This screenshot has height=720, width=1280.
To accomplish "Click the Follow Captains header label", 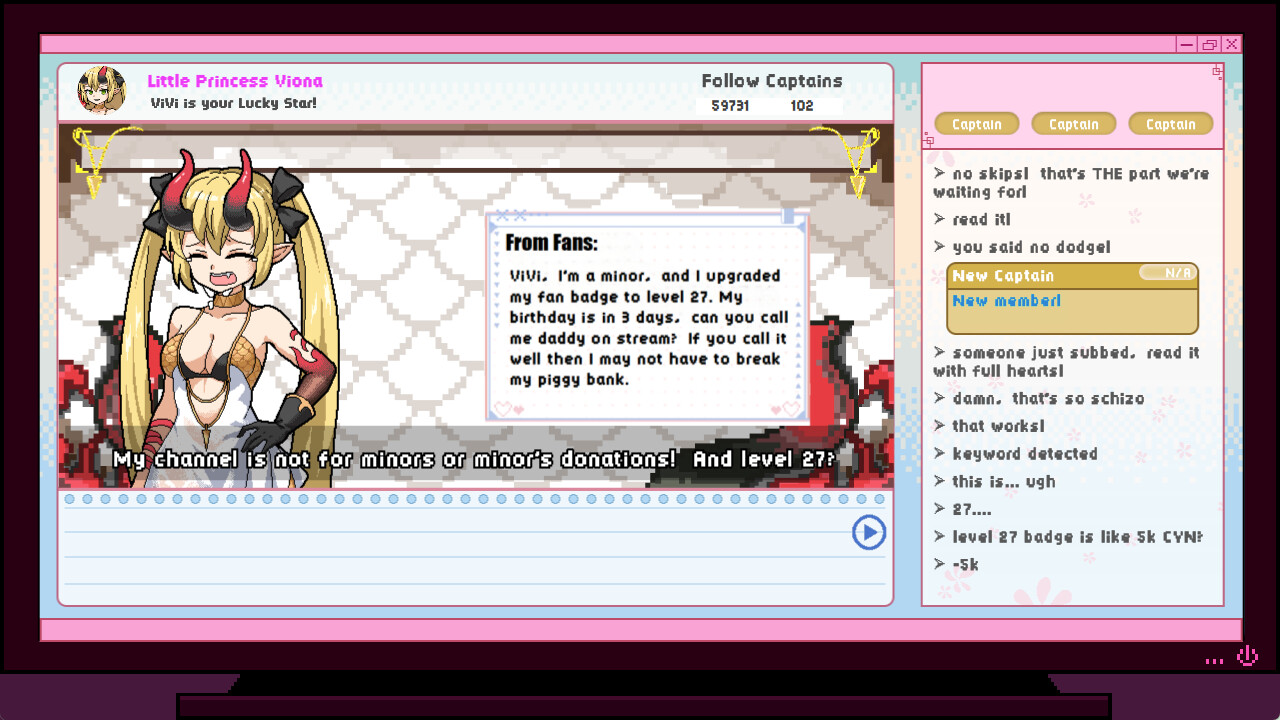I will click(771, 80).
